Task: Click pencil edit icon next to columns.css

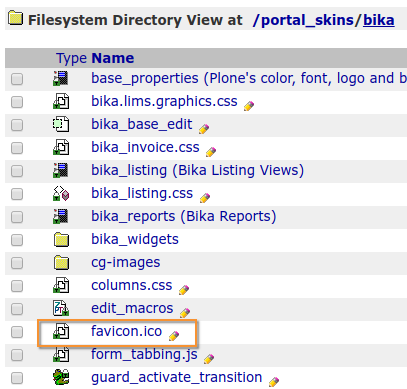Action: [184, 290]
